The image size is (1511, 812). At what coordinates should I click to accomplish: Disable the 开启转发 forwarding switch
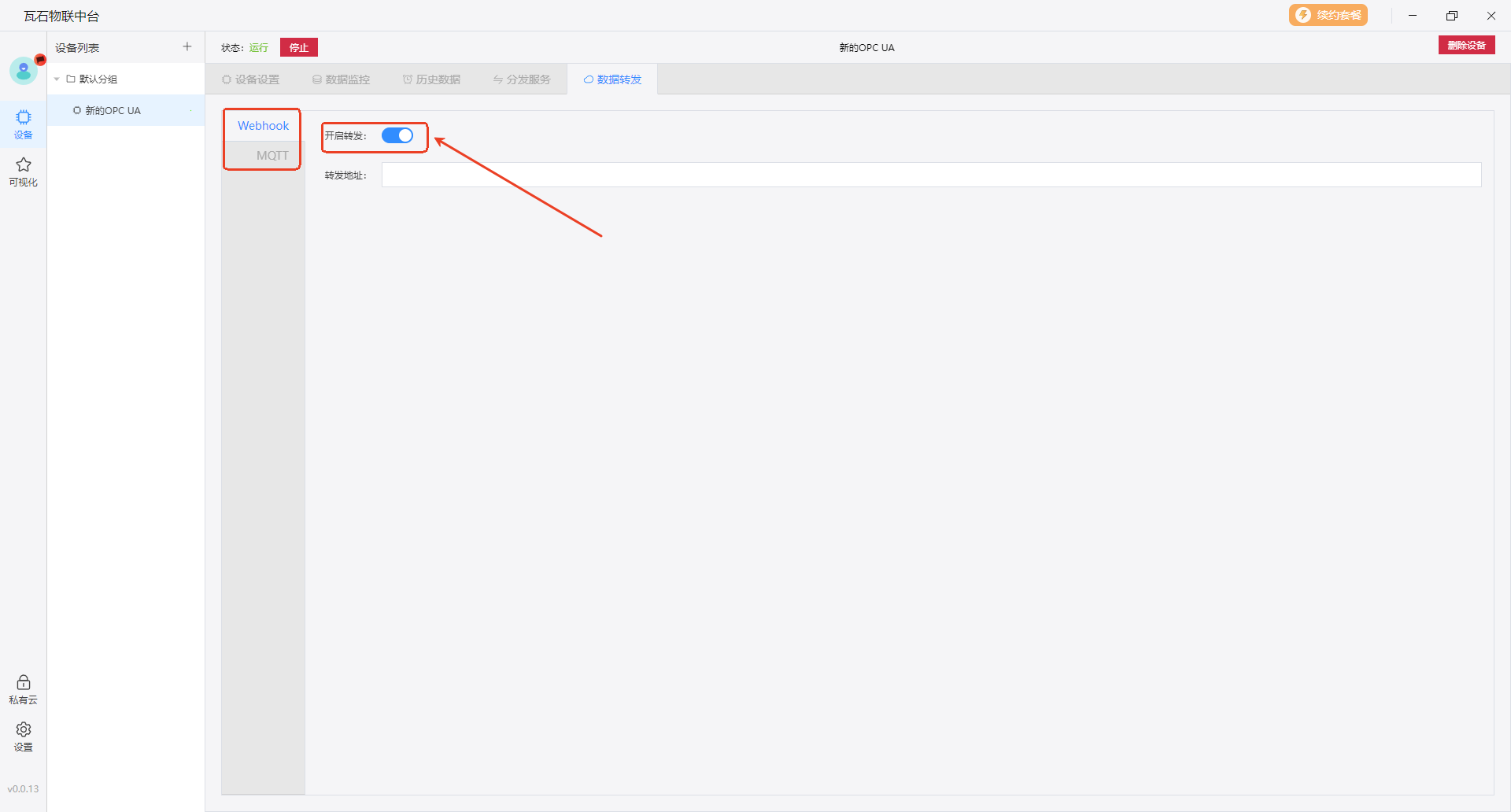[x=397, y=136]
